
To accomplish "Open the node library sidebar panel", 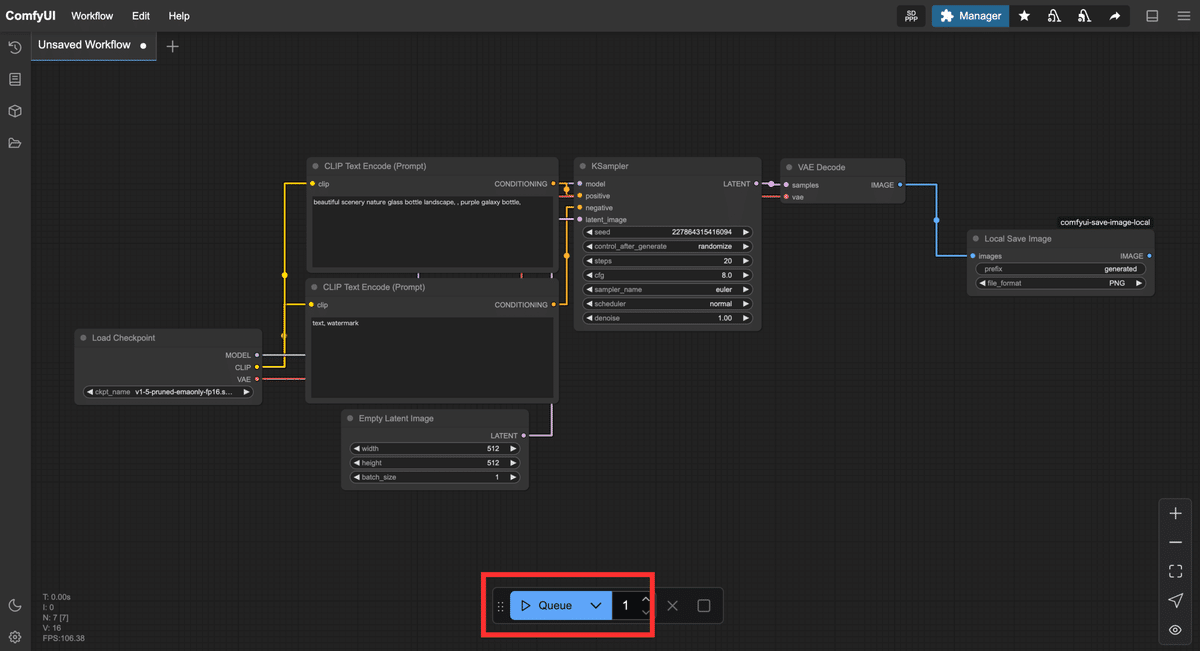I will [x=15, y=79].
